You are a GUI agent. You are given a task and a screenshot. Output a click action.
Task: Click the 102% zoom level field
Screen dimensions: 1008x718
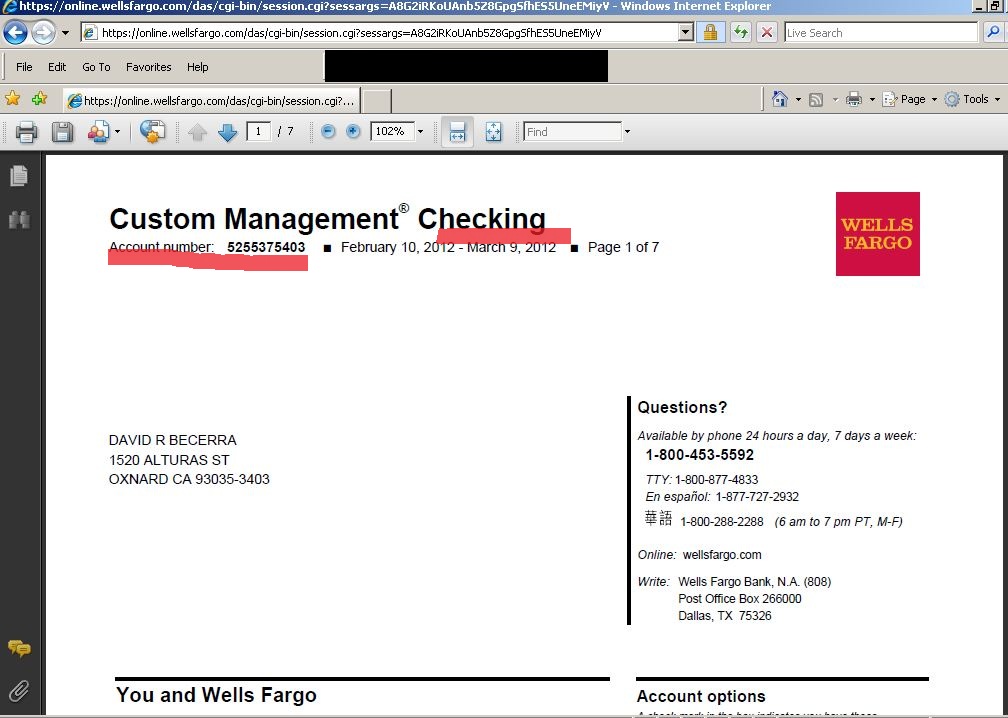(x=392, y=132)
